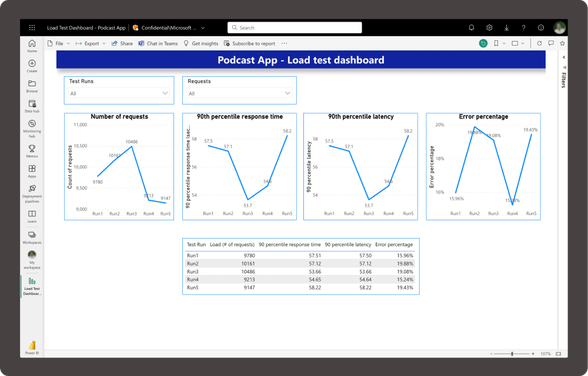Click Chat in Teams
The width and height of the screenshot is (588, 376).
[158, 43]
